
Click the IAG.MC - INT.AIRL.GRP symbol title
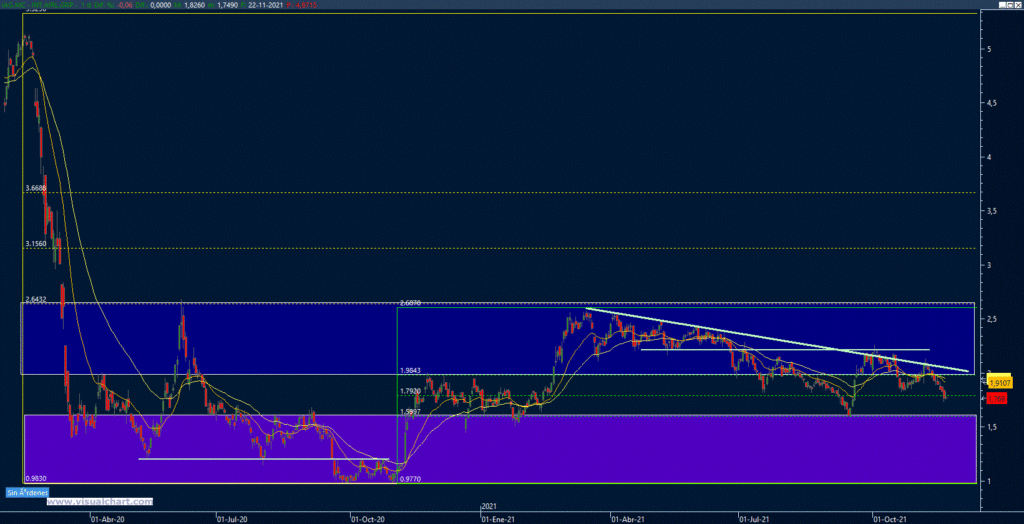[x=37, y=4]
